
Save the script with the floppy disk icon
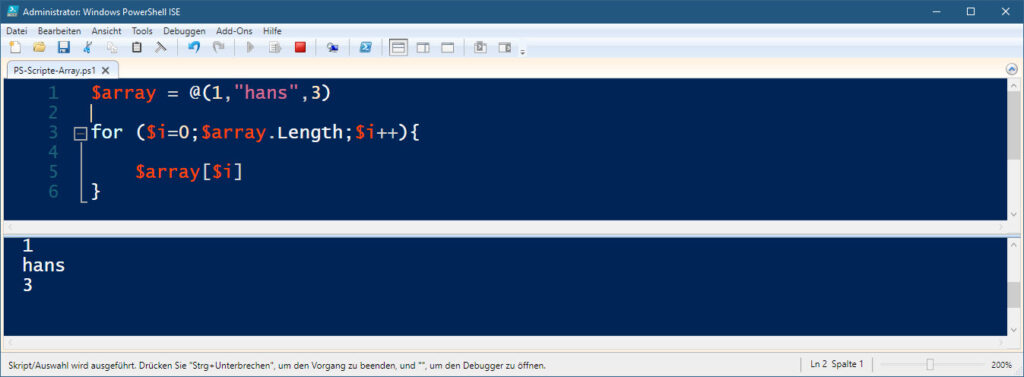click(x=63, y=47)
